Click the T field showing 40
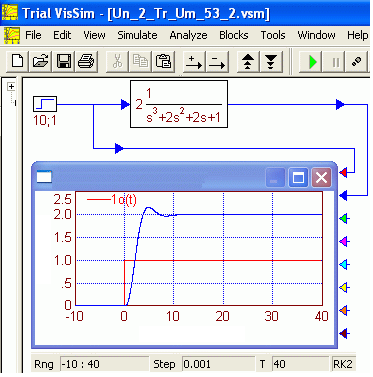Screen dimensions: 373x377 300,364
